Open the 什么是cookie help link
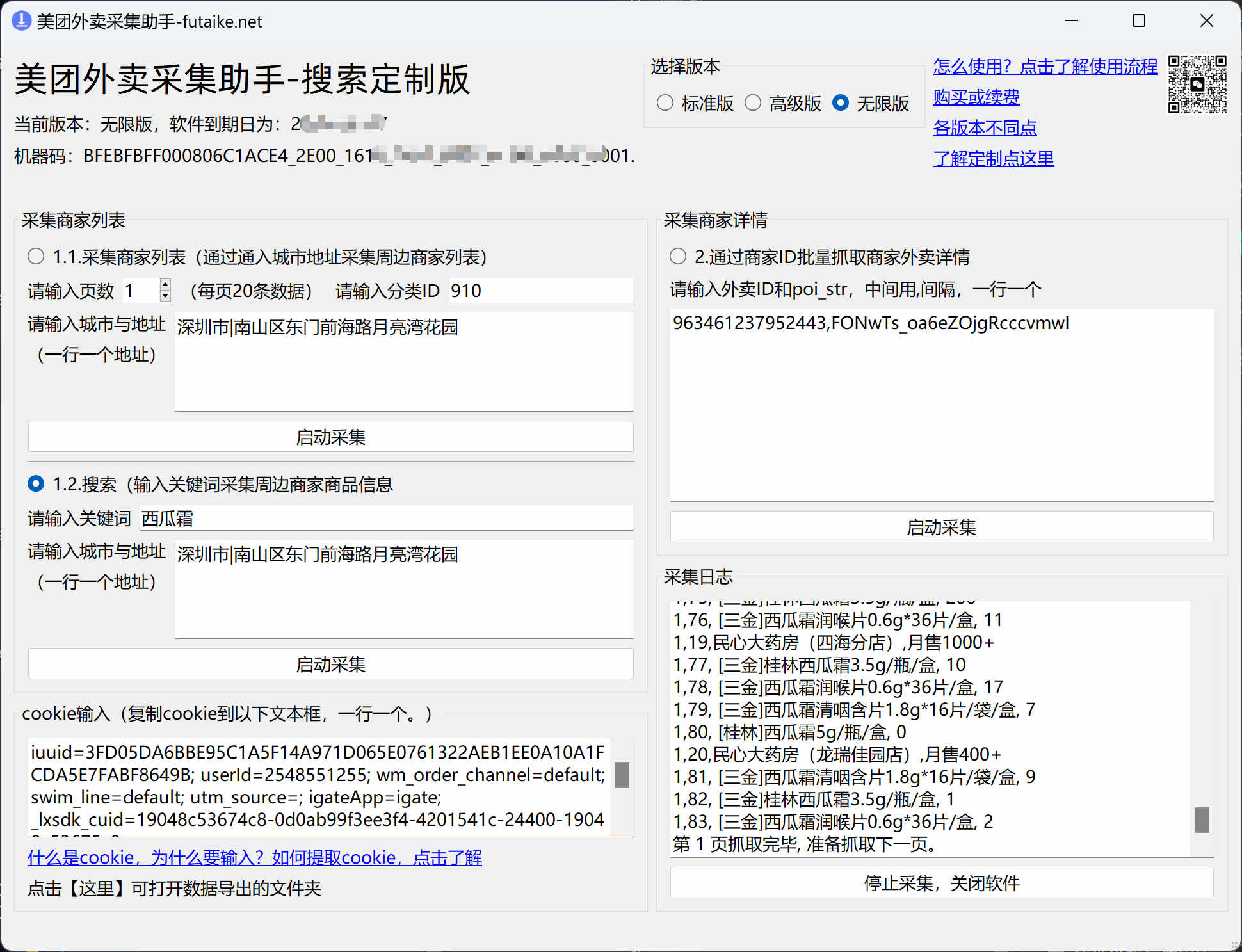Screen dimensions: 1242x952 coord(255,857)
